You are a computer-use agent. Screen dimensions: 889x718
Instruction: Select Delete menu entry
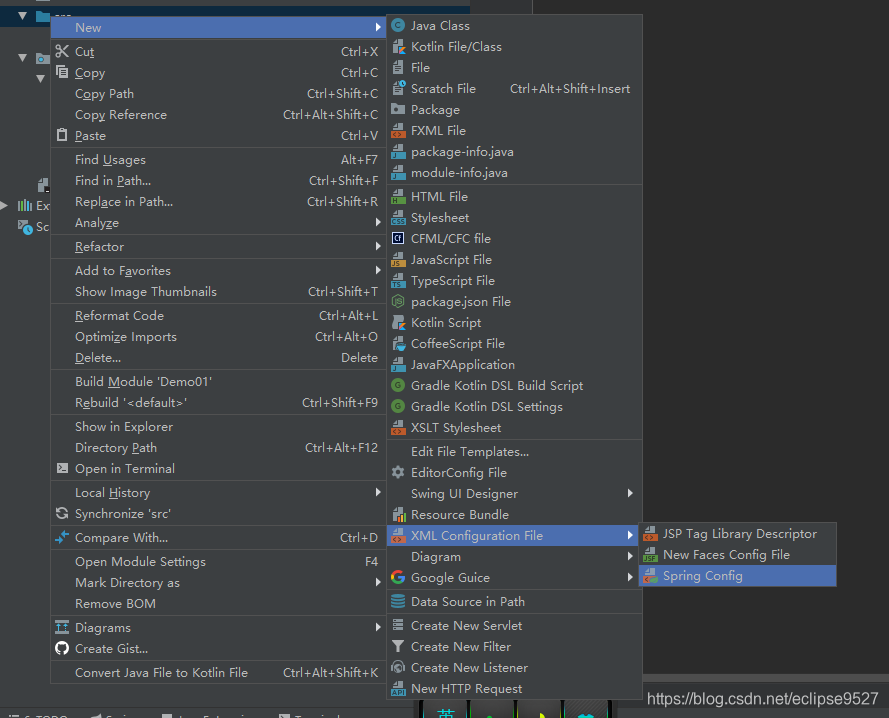click(x=218, y=357)
